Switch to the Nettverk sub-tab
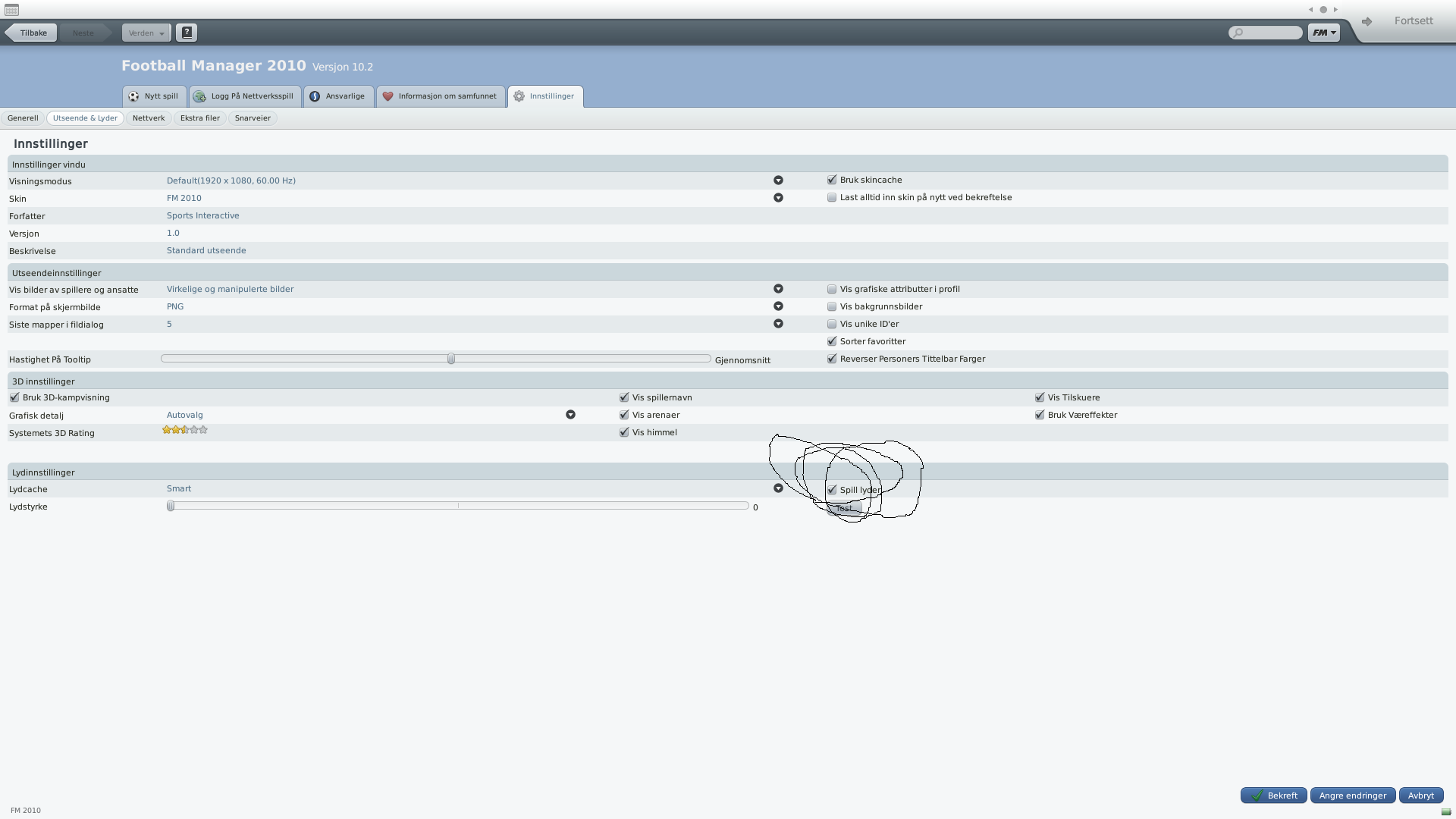 coord(149,118)
